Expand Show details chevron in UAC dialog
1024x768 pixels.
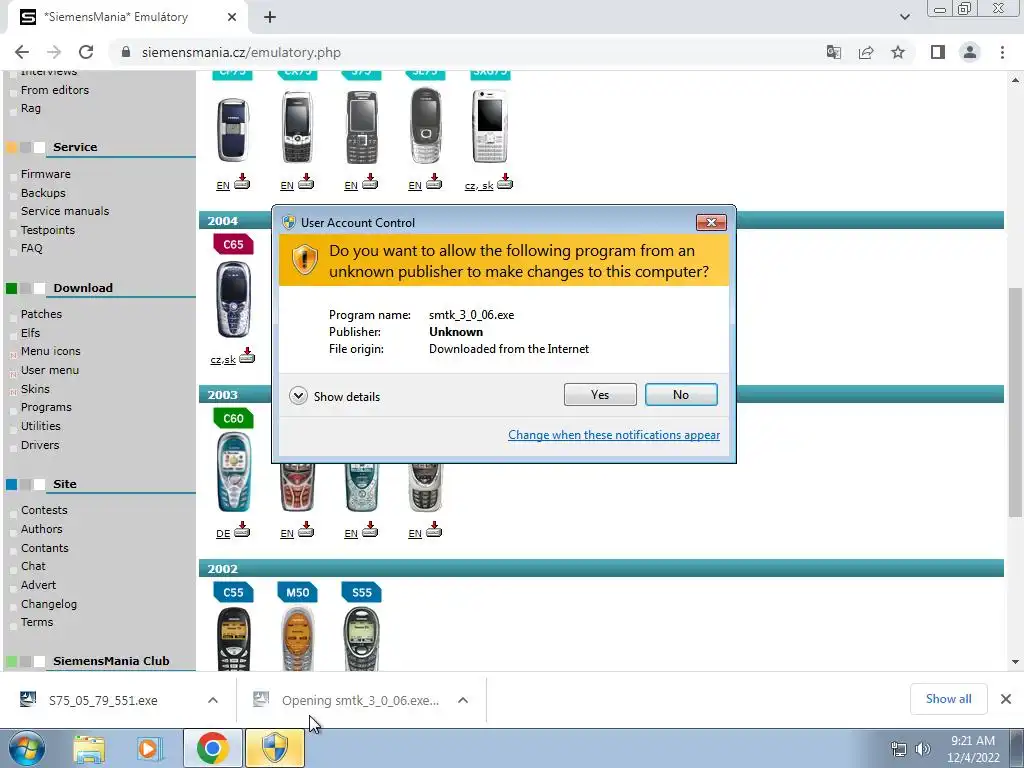coord(298,396)
